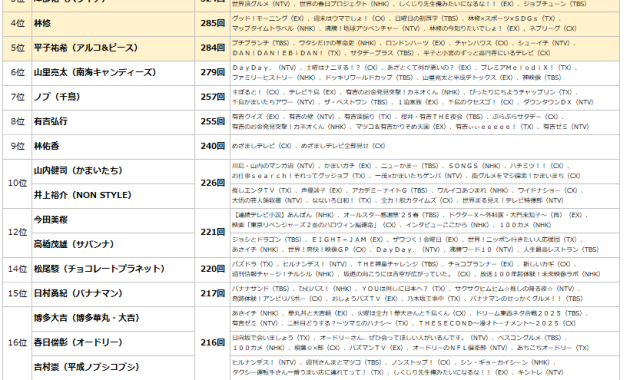Screen dimensions: 630x380
Task: Click 博多大吉（博多華丸・大吉）entry
Action: 86,318
